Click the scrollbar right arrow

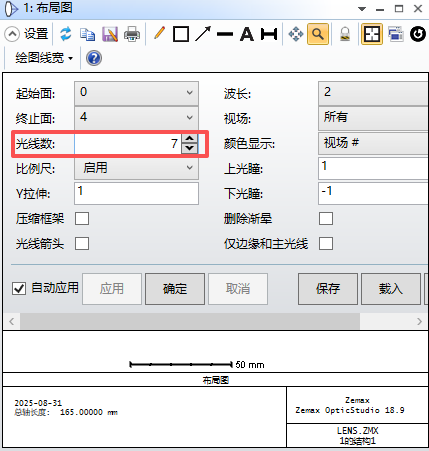tap(419, 321)
